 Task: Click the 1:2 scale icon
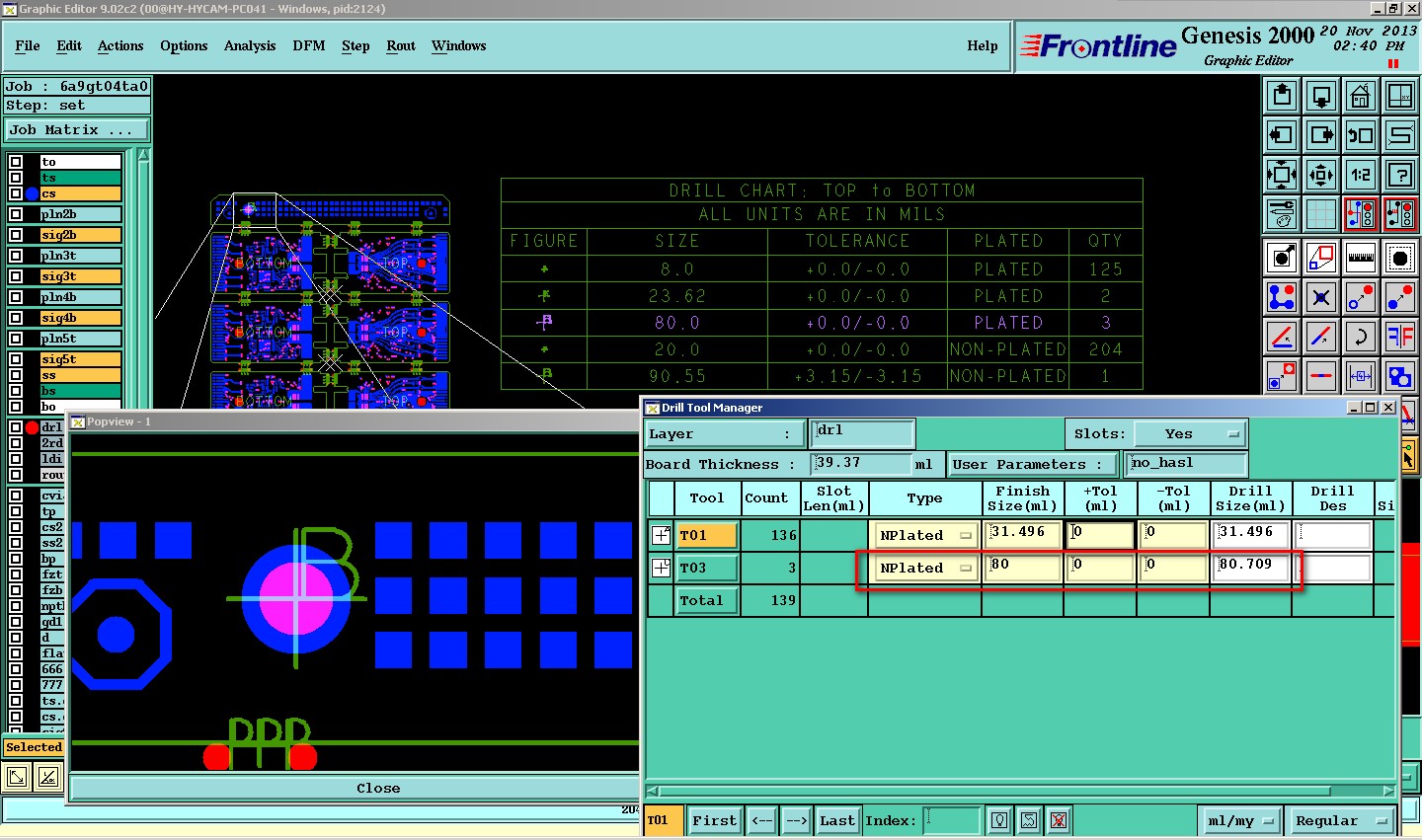[x=1361, y=175]
